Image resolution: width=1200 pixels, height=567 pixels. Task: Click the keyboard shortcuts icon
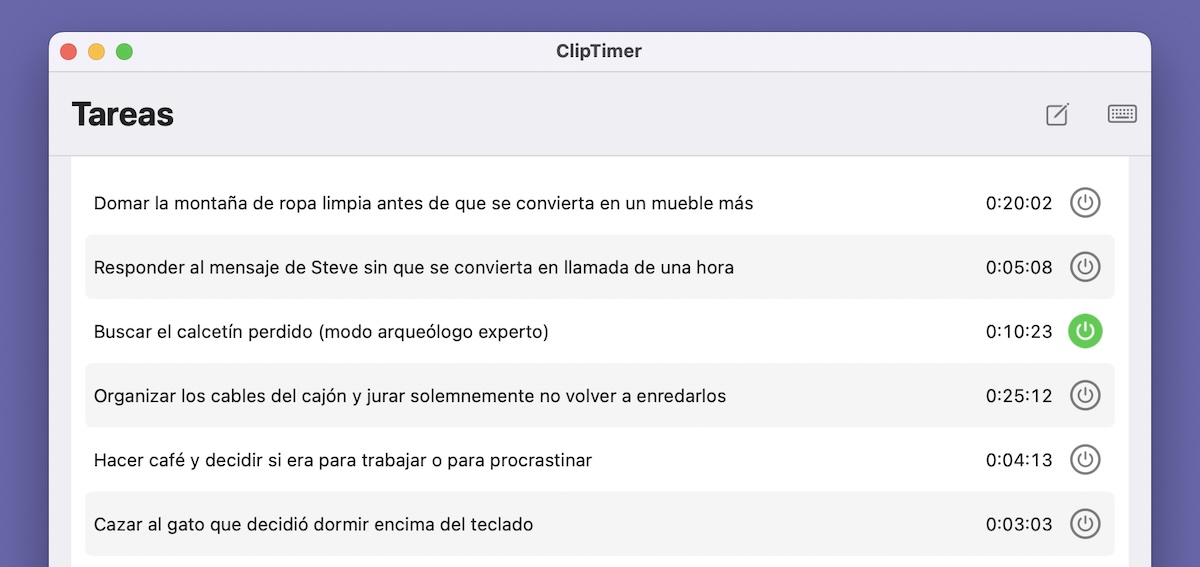(x=1122, y=114)
